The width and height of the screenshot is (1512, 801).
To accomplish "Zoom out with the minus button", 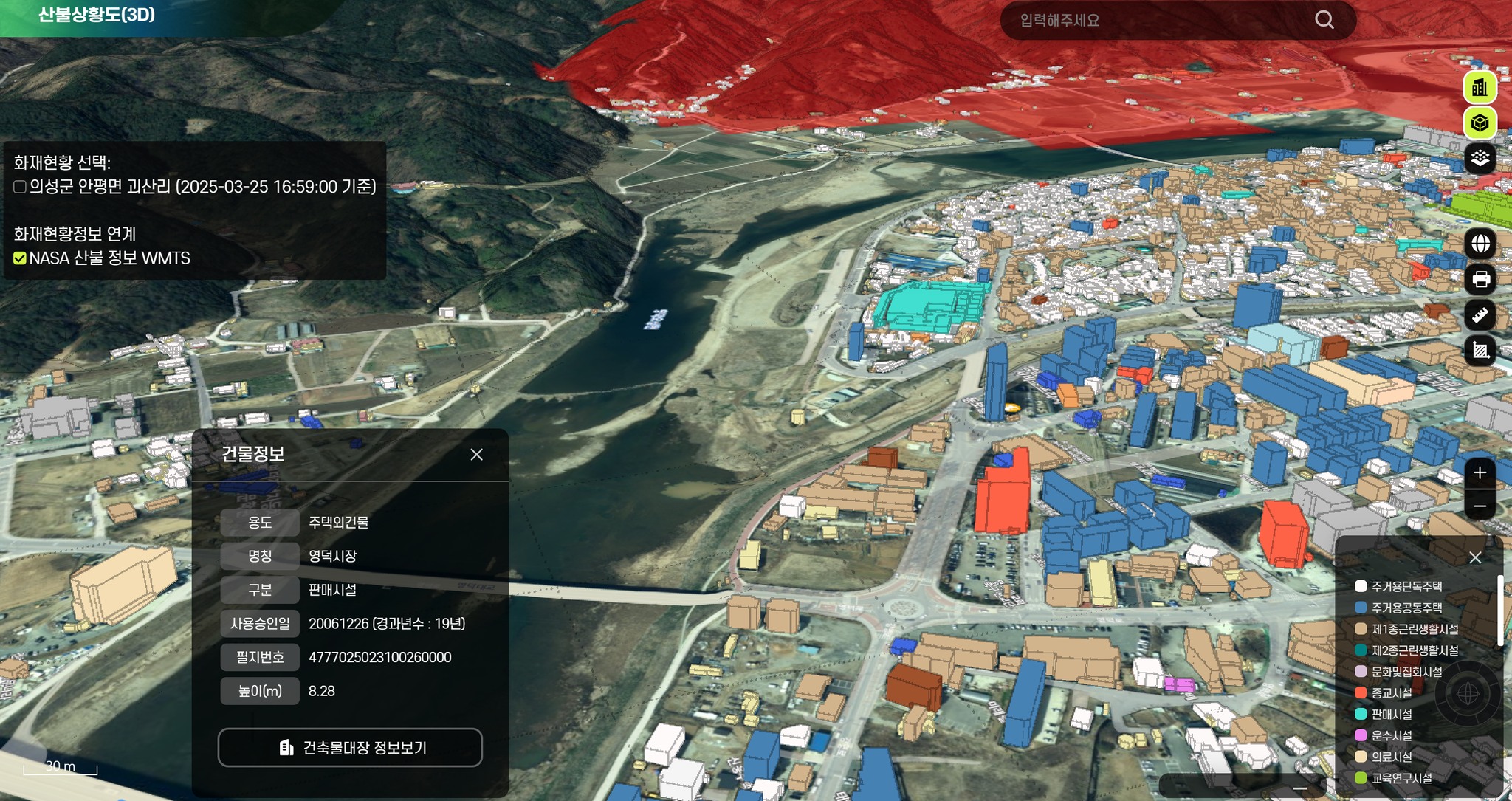I will coord(1480,506).
